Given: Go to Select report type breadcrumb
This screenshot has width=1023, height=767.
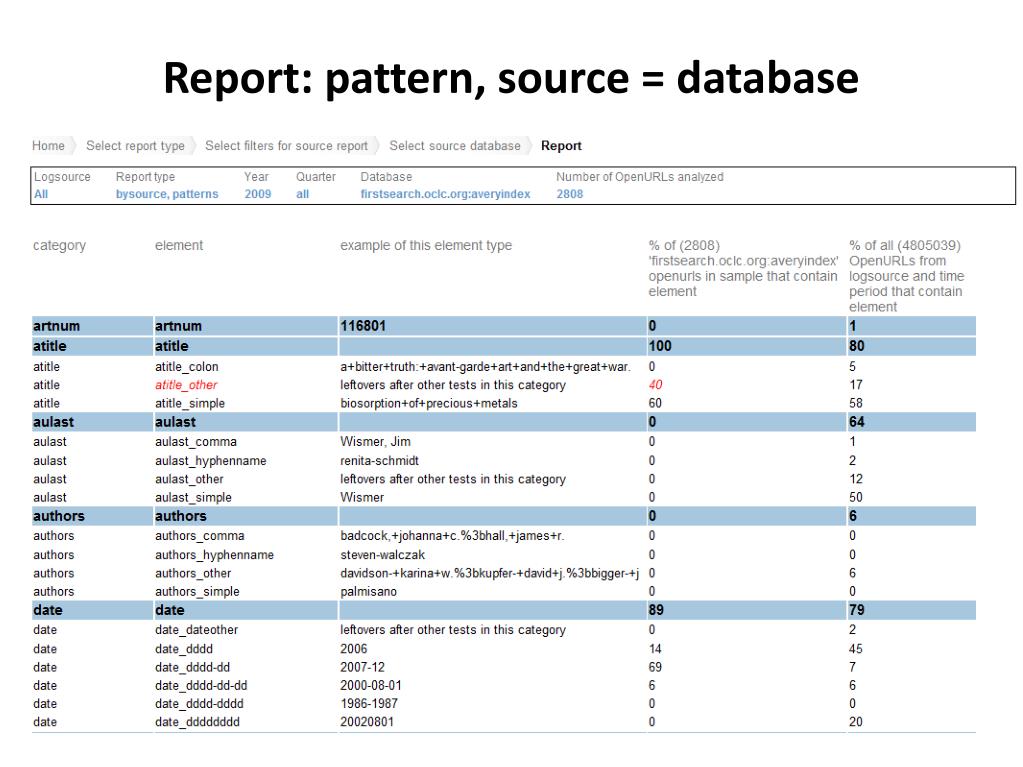Looking at the screenshot, I should click(135, 146).
